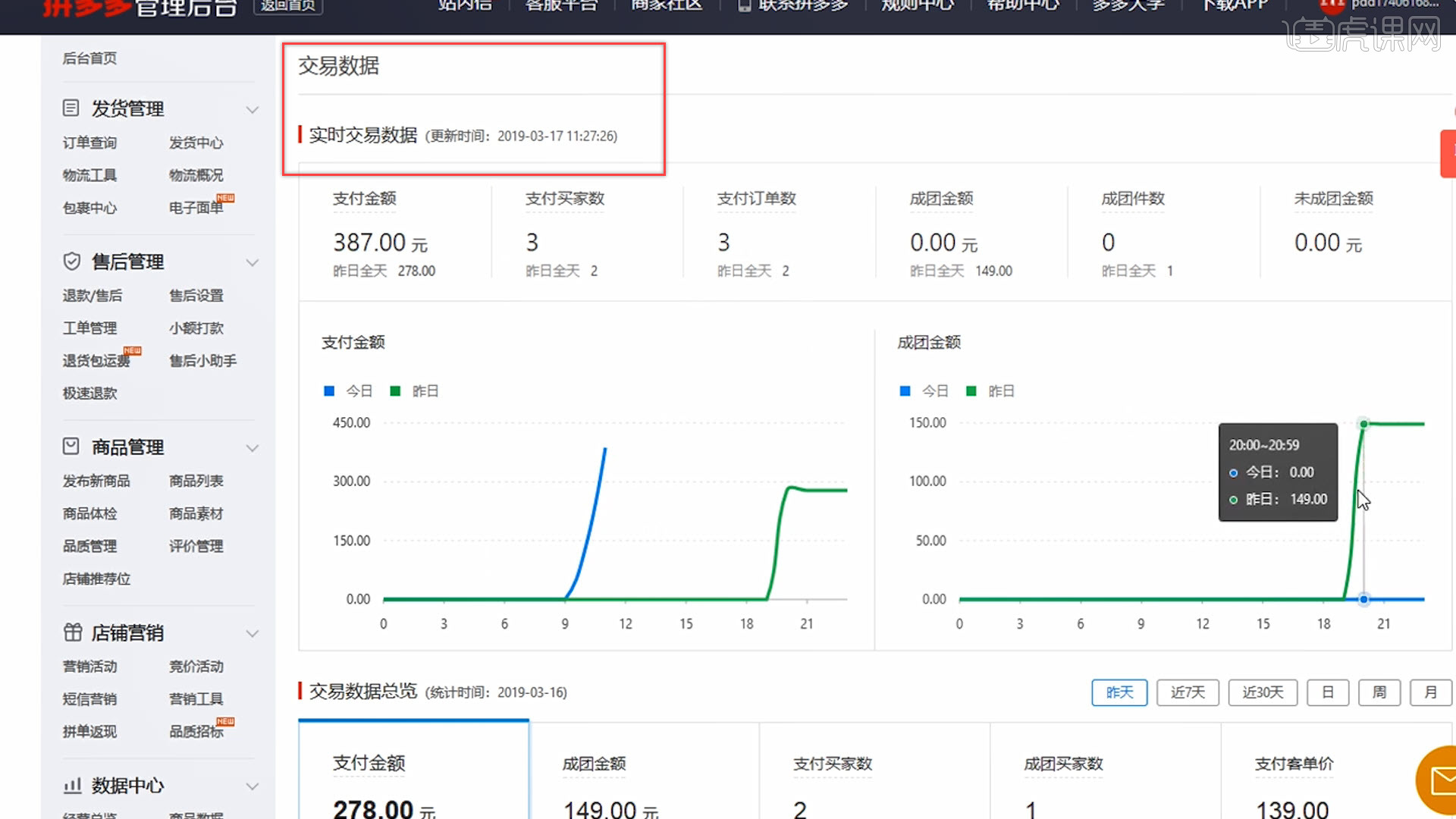The height and width of the screenshot is (819, 1456).
Task: Select the 近7天 time range tab
Action: pos(1188,692)
